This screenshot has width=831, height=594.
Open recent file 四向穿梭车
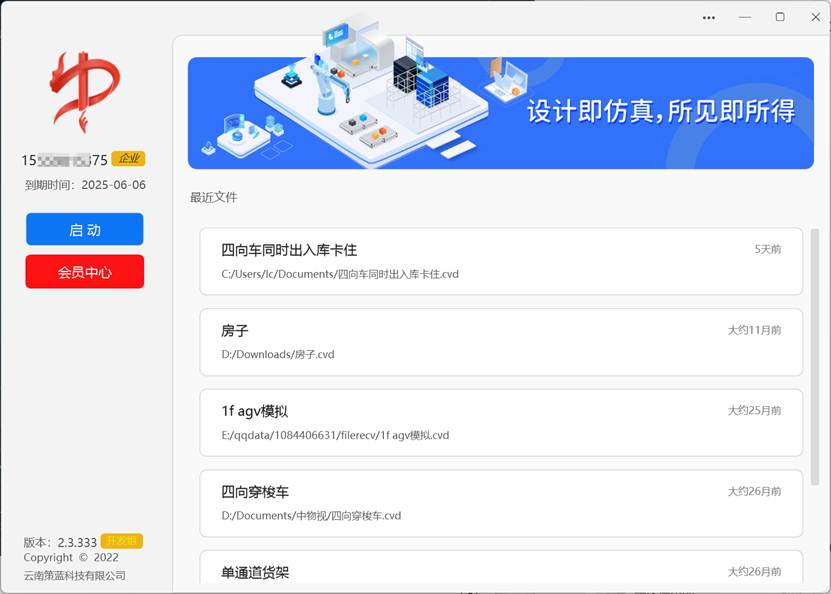501,503
